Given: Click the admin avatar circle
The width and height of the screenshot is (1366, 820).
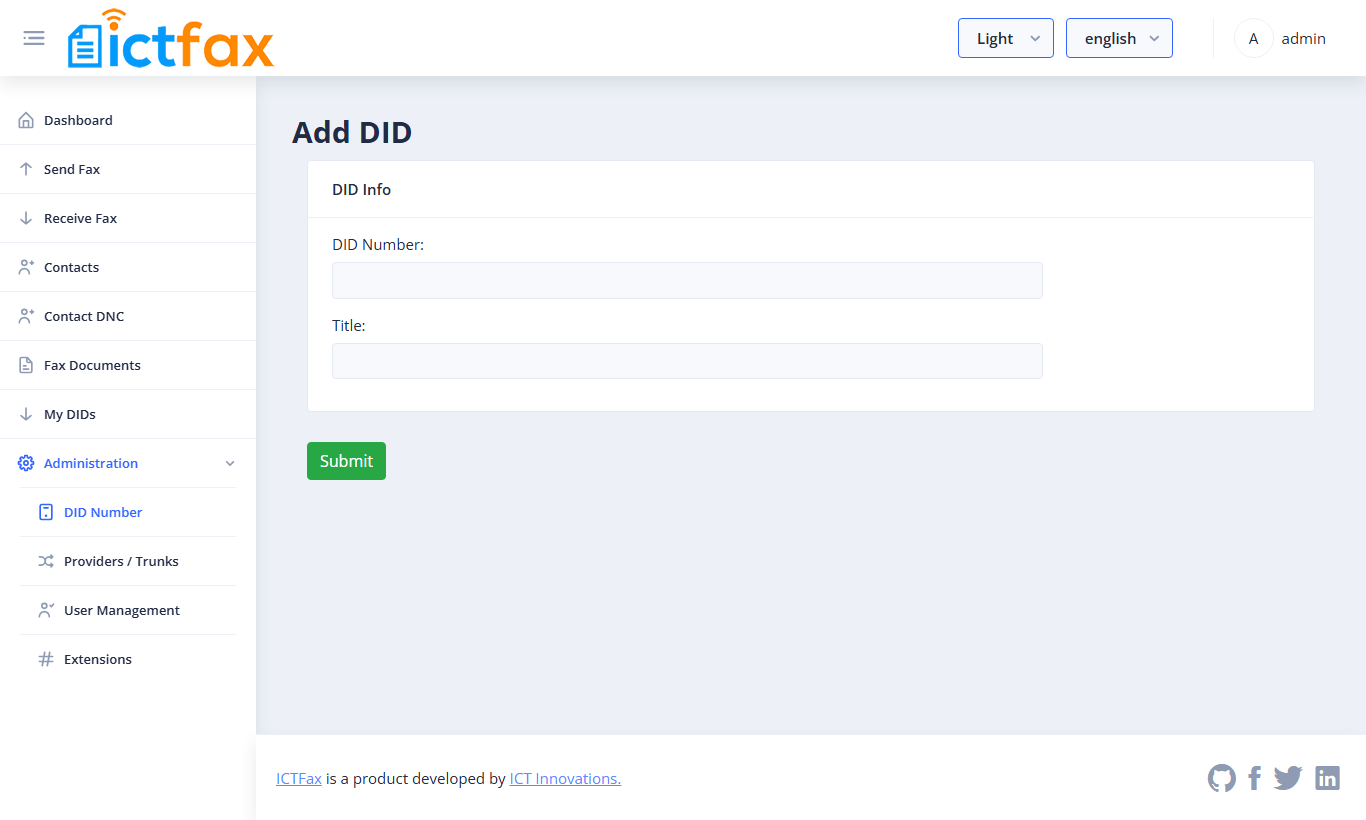Looking at the screenshot, I should tap(1254, 38).
